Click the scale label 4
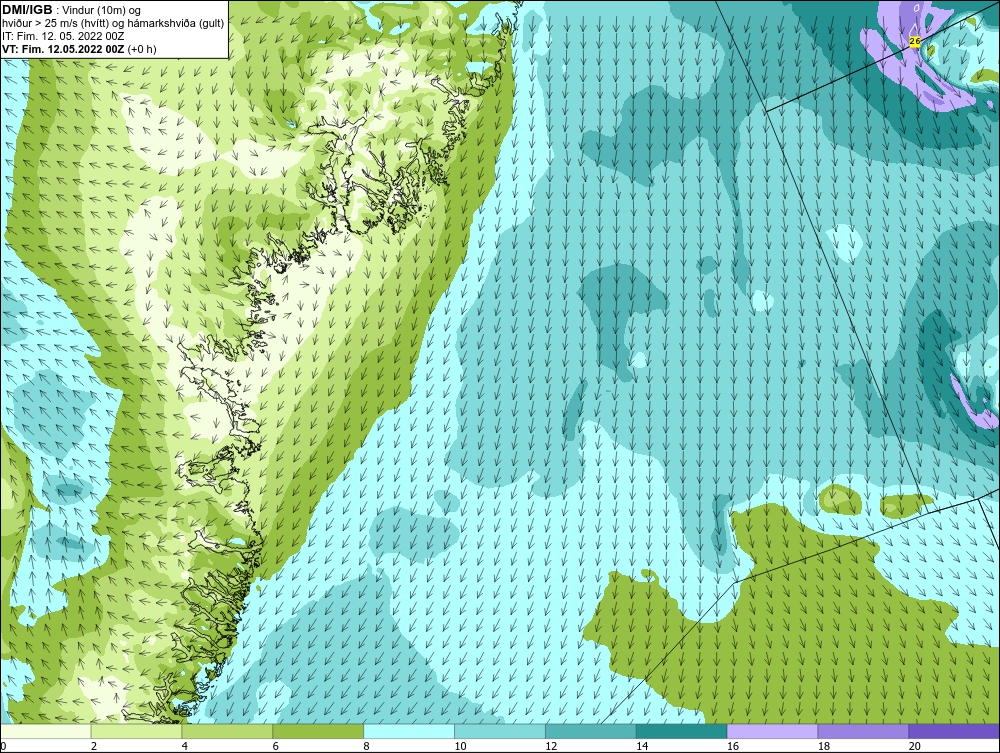The image size is (1000, 753). (x=185, y=746)
